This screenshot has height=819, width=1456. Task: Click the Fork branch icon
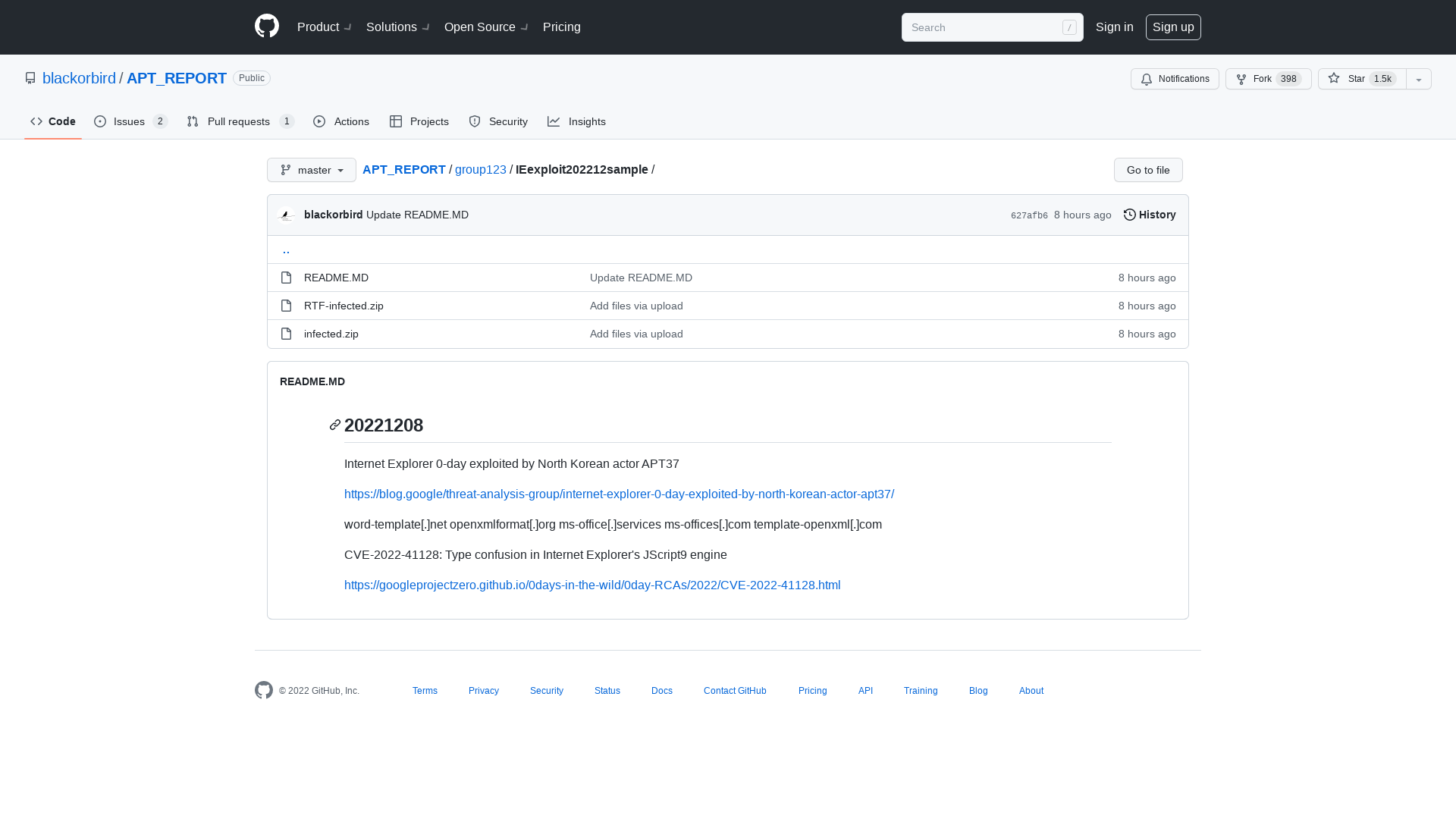click(x=1241, y=79)
